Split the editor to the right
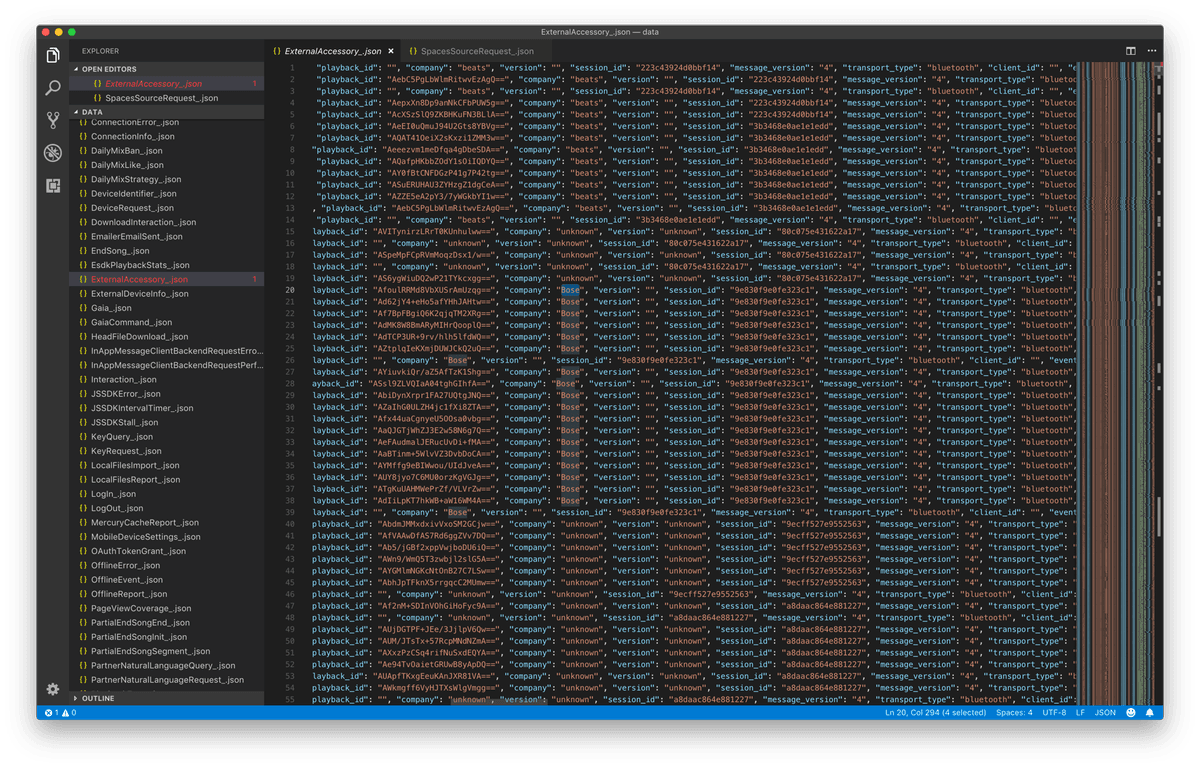1200x768 pixels. [x=1131, y=51]
